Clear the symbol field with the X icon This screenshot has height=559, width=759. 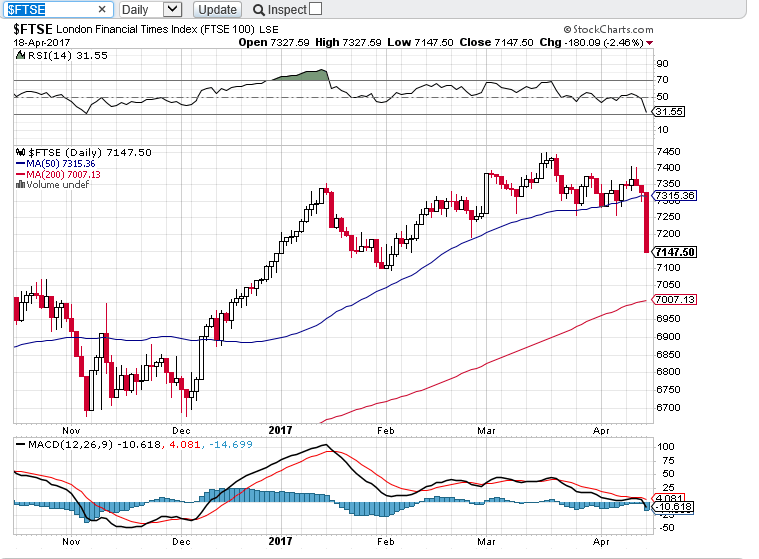click(102, 9)
